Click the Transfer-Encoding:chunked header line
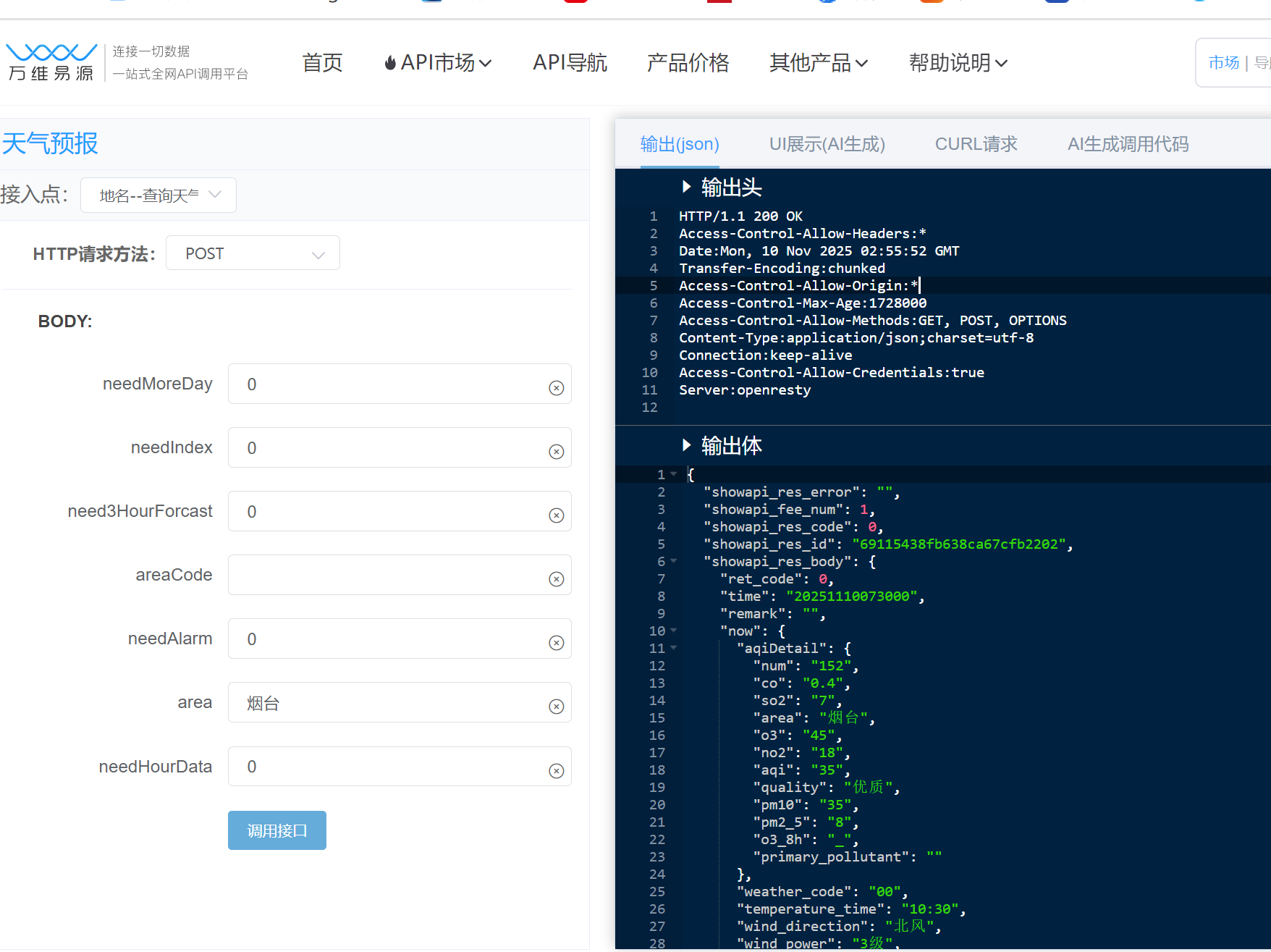This screenshot has width=1271, height=952. [x=782, y=268]
